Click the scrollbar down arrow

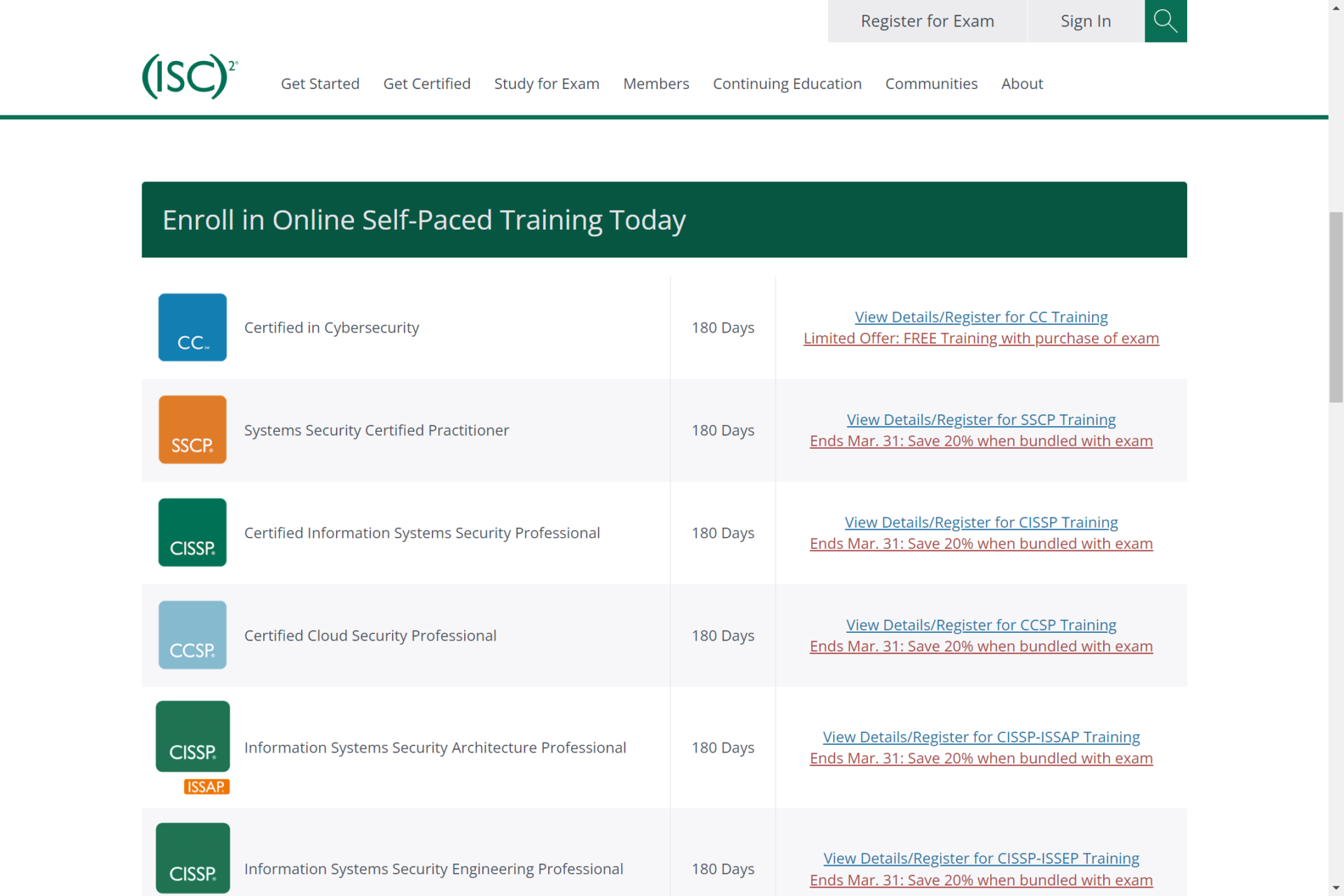[x=1336, y=886]
